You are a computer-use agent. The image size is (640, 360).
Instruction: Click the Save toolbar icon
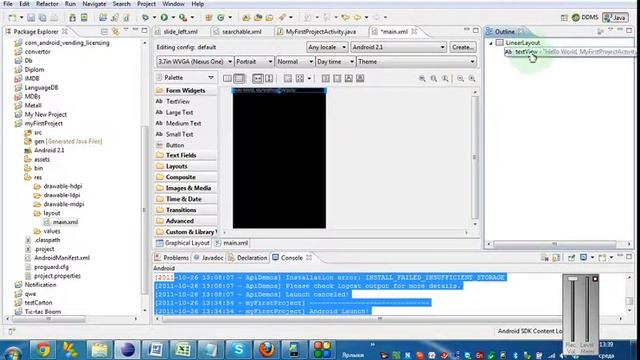[x=31, y=18]
